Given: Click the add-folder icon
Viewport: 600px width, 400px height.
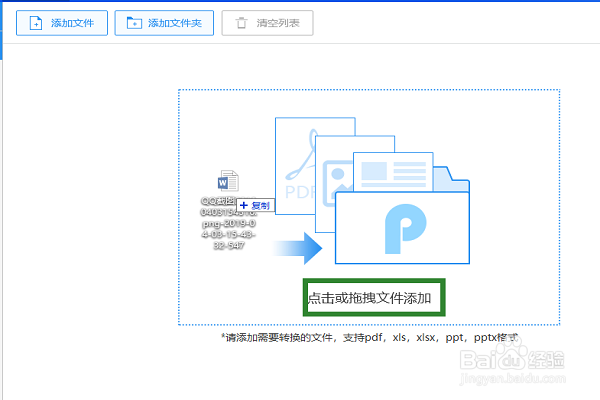Looking at the screenshot, I should point(134,23).
